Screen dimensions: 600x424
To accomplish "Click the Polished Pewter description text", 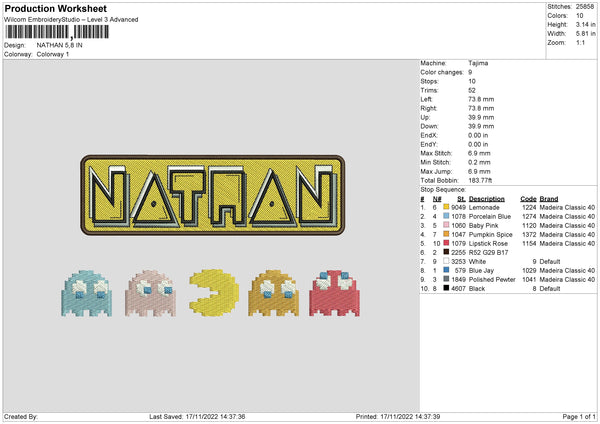I will [x=492, y=279].
